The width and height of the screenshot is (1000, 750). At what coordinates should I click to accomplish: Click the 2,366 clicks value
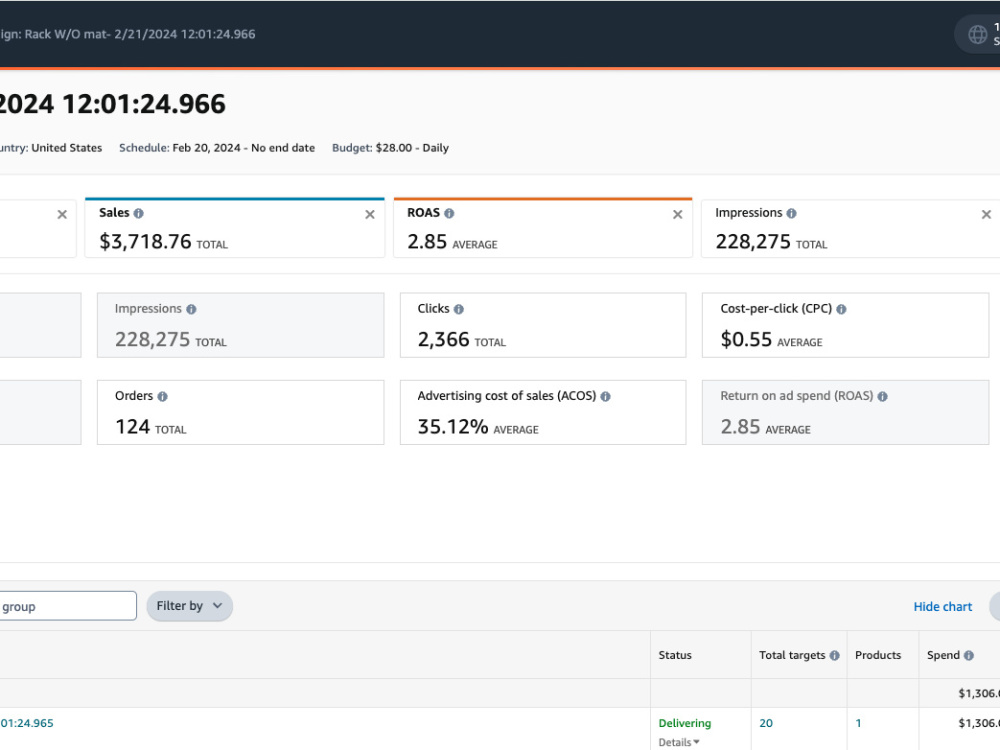pos(443,340)
